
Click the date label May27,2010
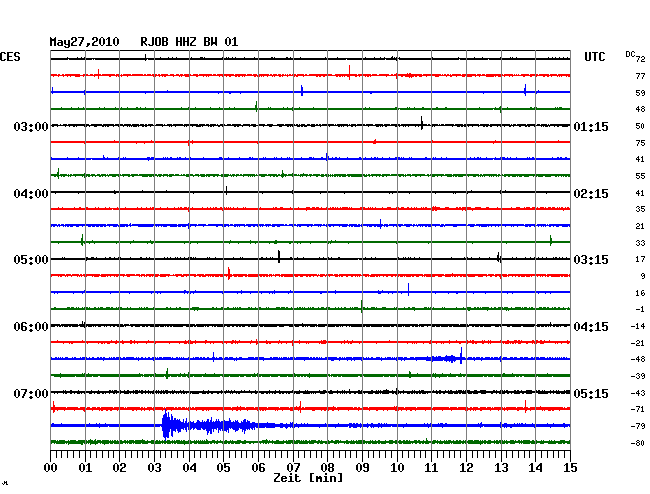tap(84, 42)
